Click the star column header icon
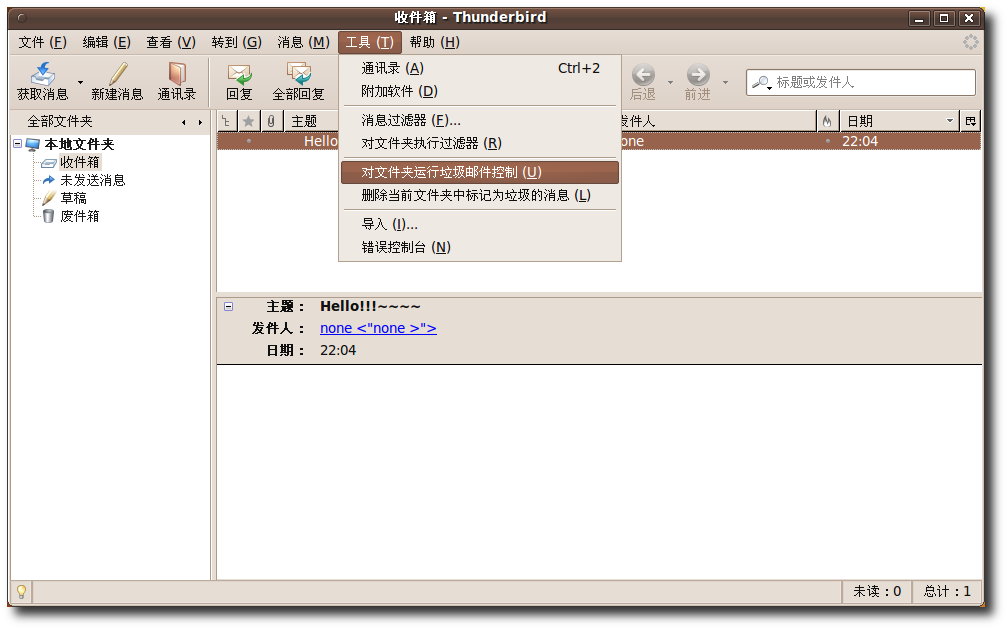Screen dimensions: 1008x630 (x=248, y=121)
